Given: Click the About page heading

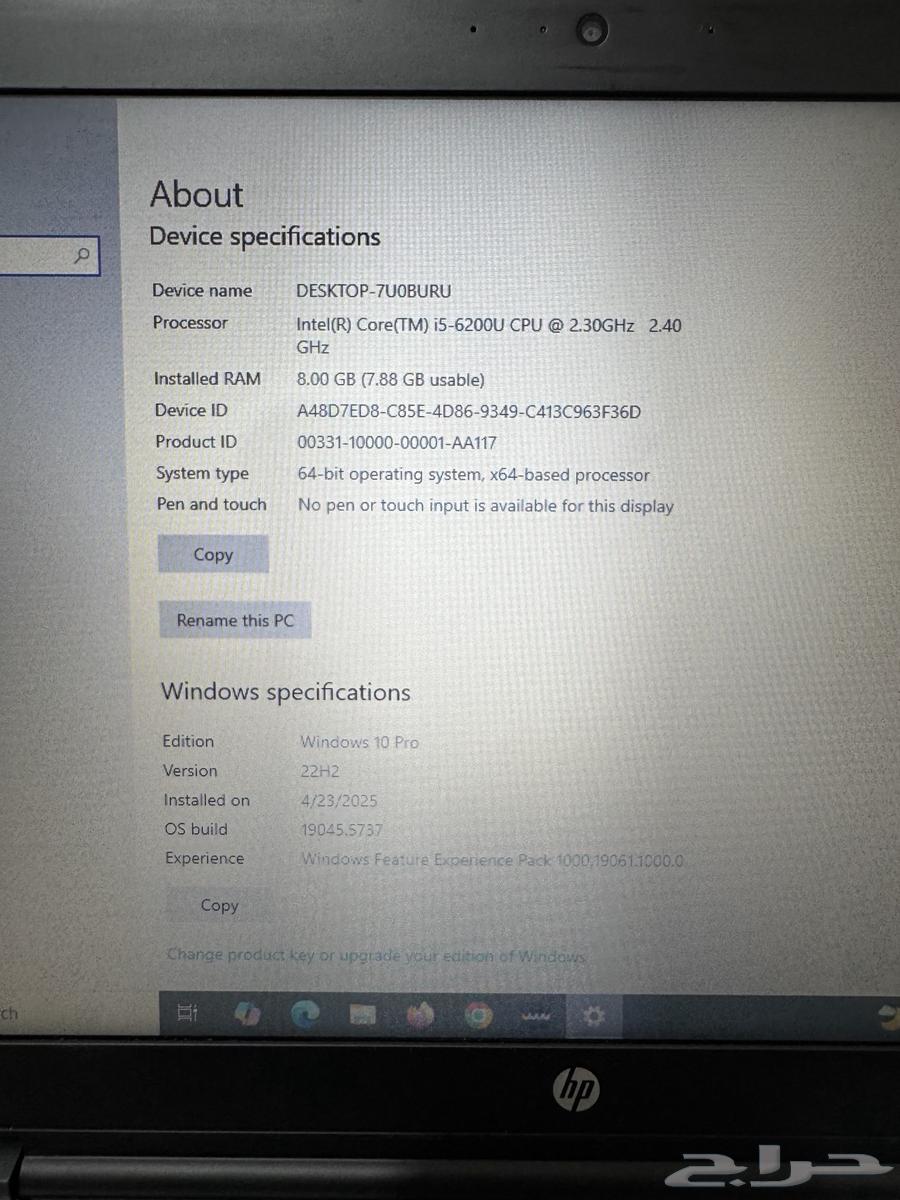Looking at the screenshot, I should tap(196, 194).
